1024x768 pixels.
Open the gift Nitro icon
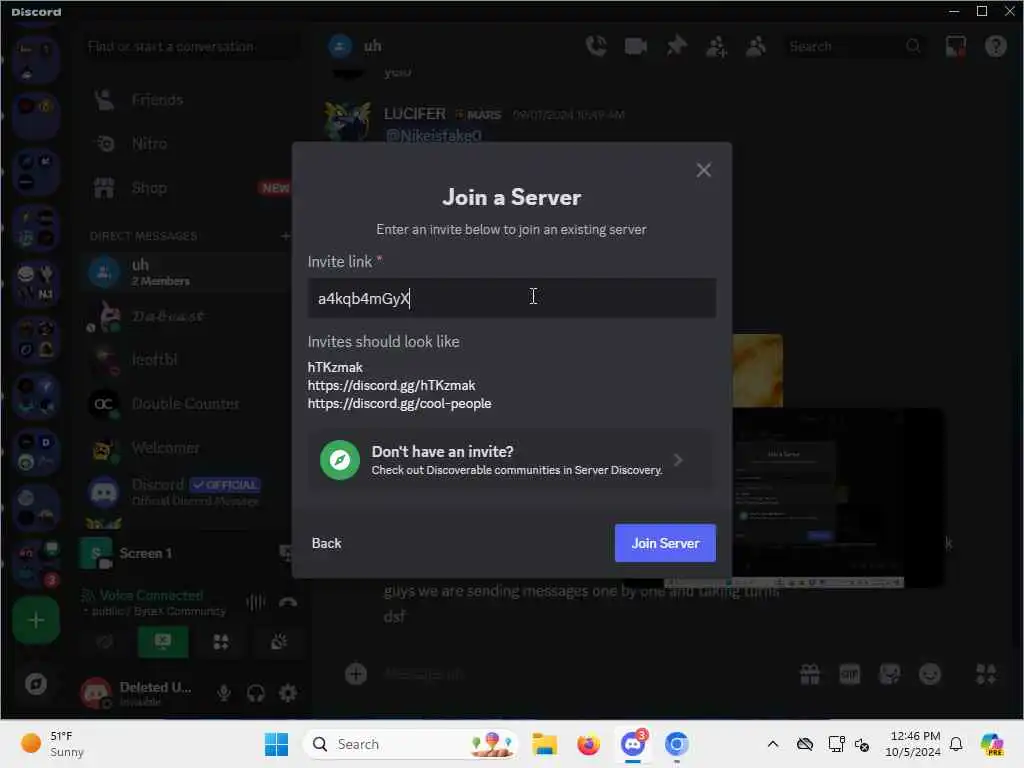[x=810, y=674]
